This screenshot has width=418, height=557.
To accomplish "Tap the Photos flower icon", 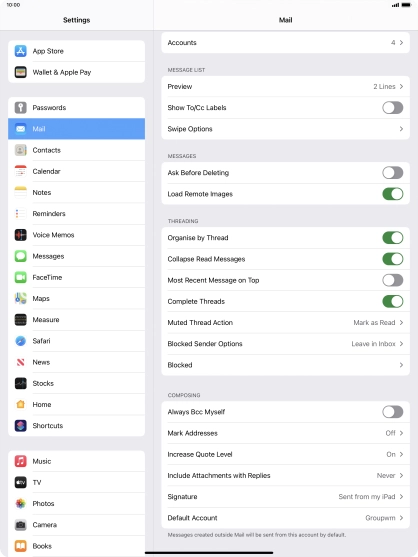I will pos(21,503).
